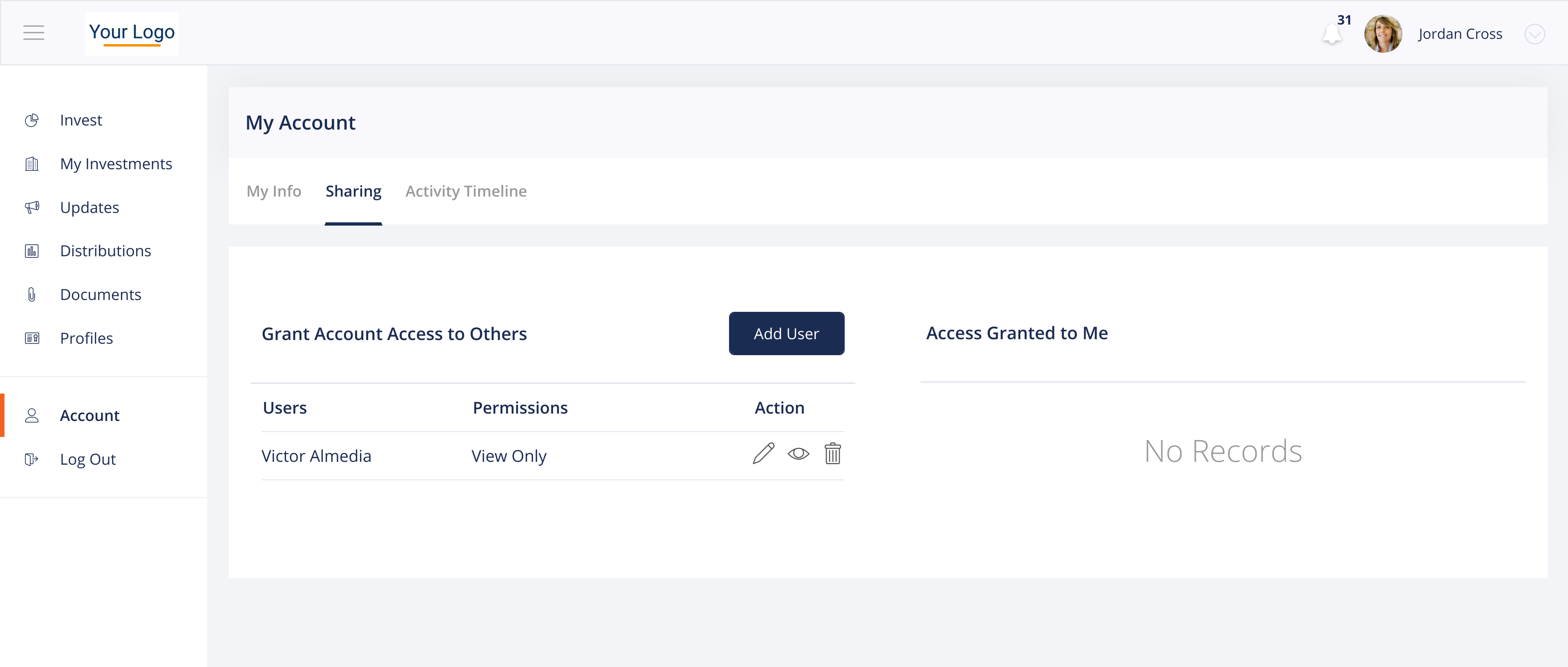Click the notifications bell icon
The width and height of the screenshot is (1568, 667).
(x=1332, y=34)
